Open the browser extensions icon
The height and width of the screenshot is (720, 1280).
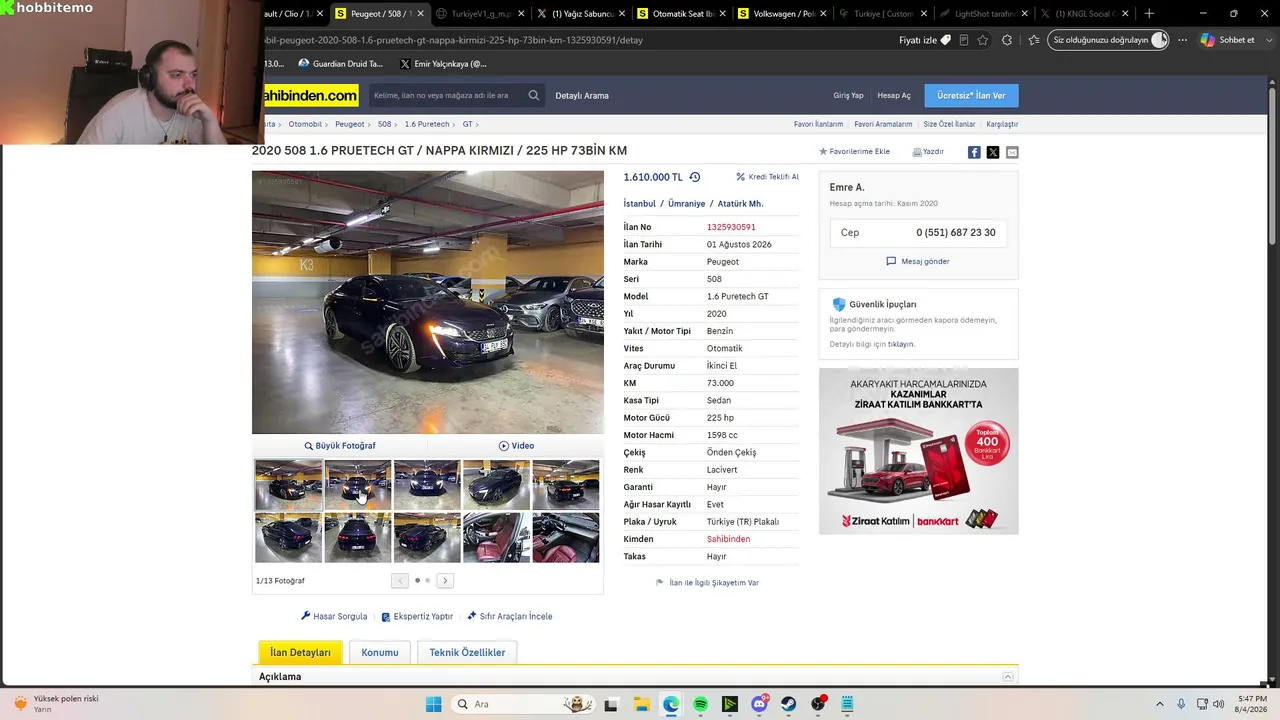[x=1007, y=40]
